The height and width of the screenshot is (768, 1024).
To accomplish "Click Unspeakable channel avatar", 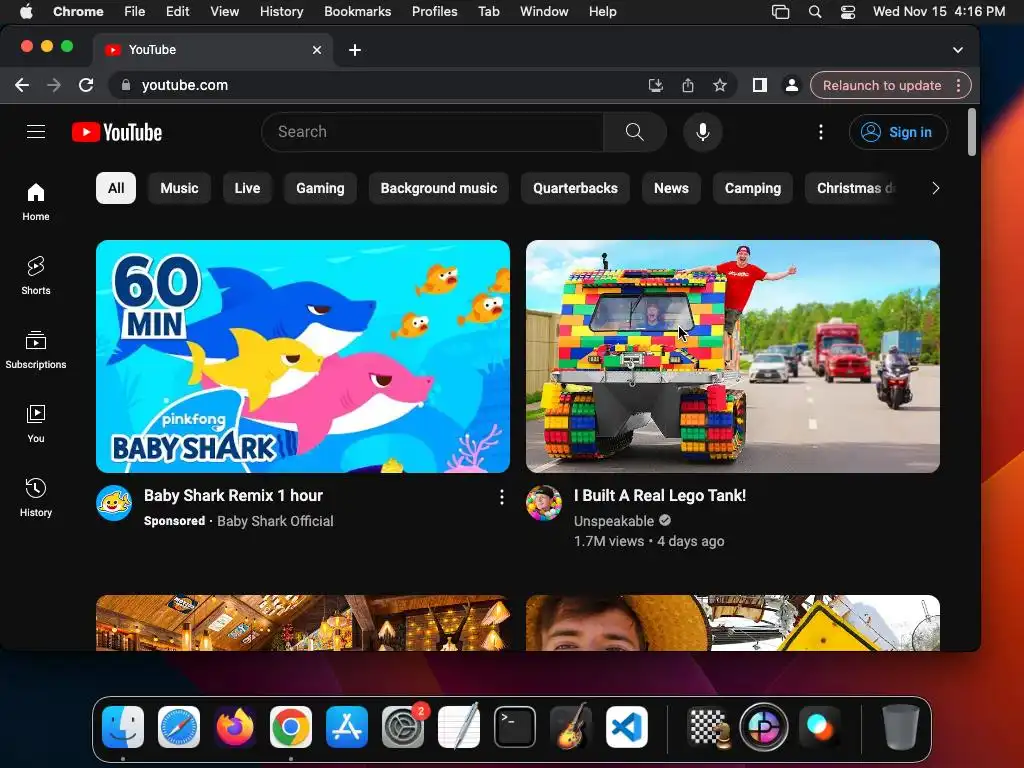I will [543, 503].
